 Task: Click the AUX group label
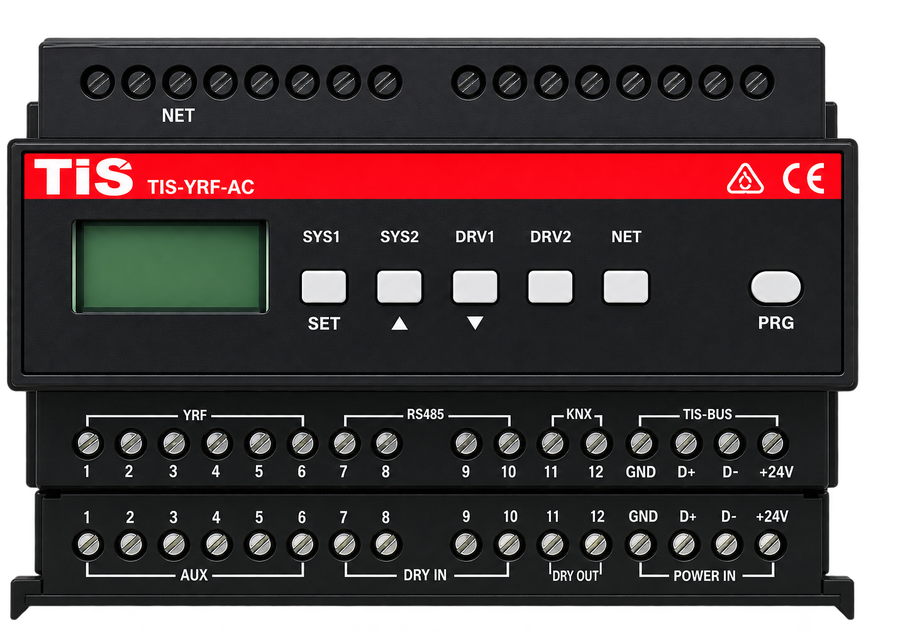(194, 575)
